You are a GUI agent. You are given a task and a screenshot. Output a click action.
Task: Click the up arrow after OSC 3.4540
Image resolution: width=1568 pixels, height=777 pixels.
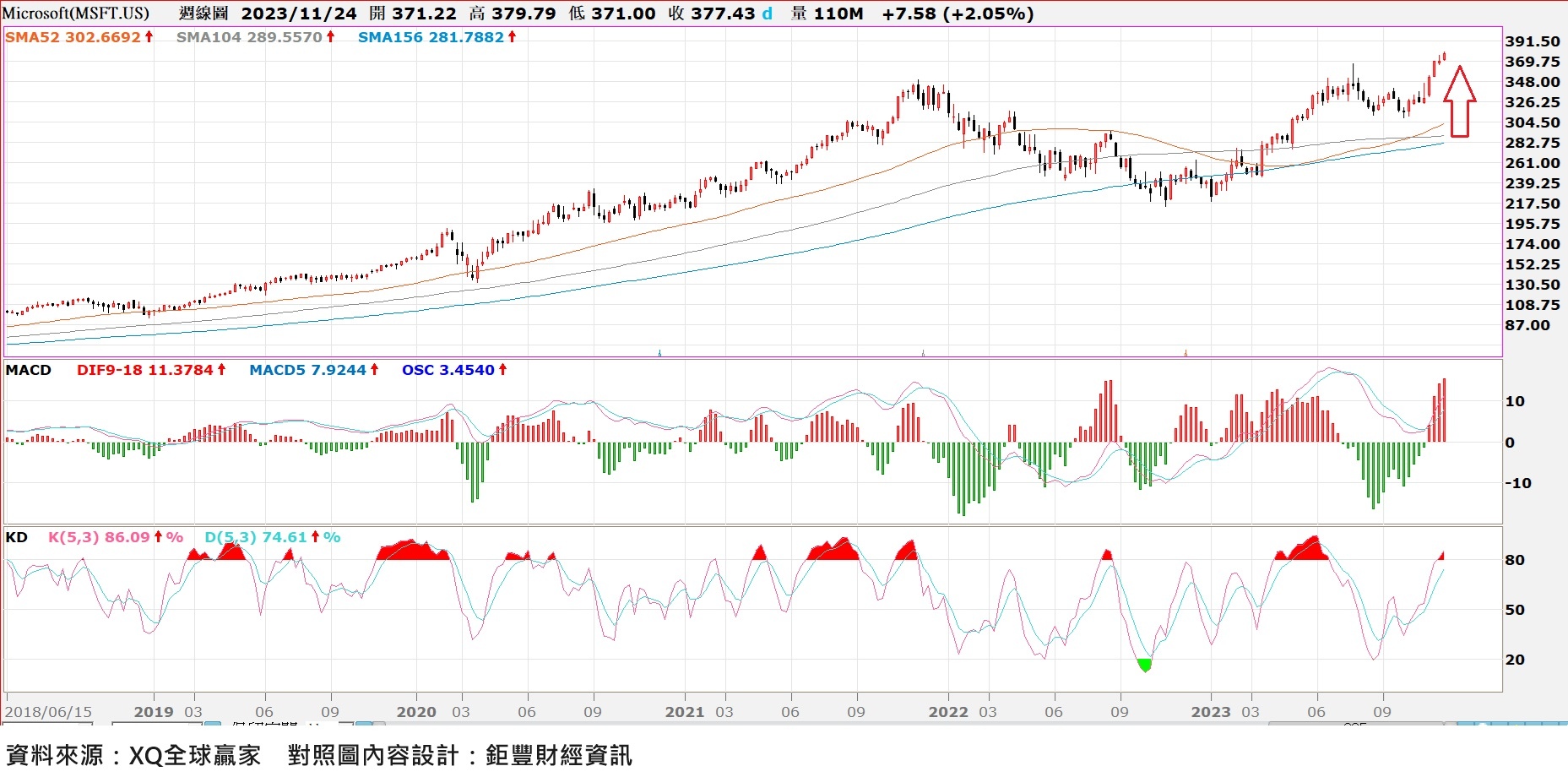502,370
